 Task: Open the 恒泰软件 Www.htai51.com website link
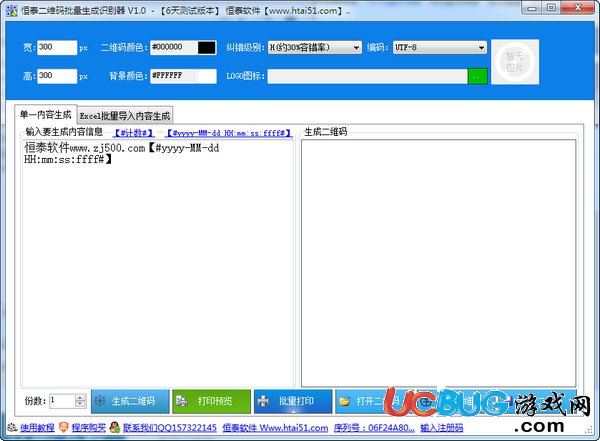click(x=275, y=428)
